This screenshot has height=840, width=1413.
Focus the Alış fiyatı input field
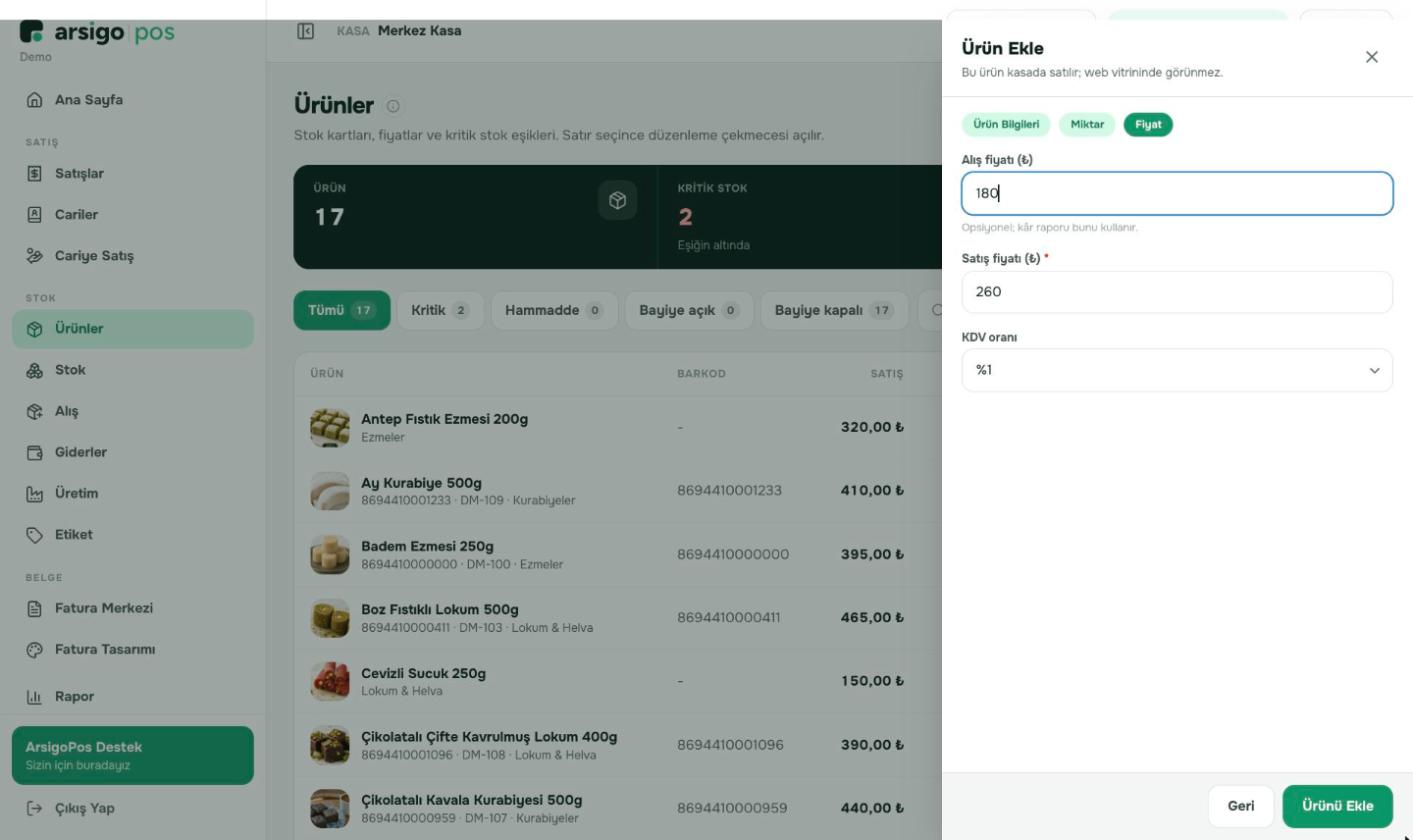tap(1177, 193)
